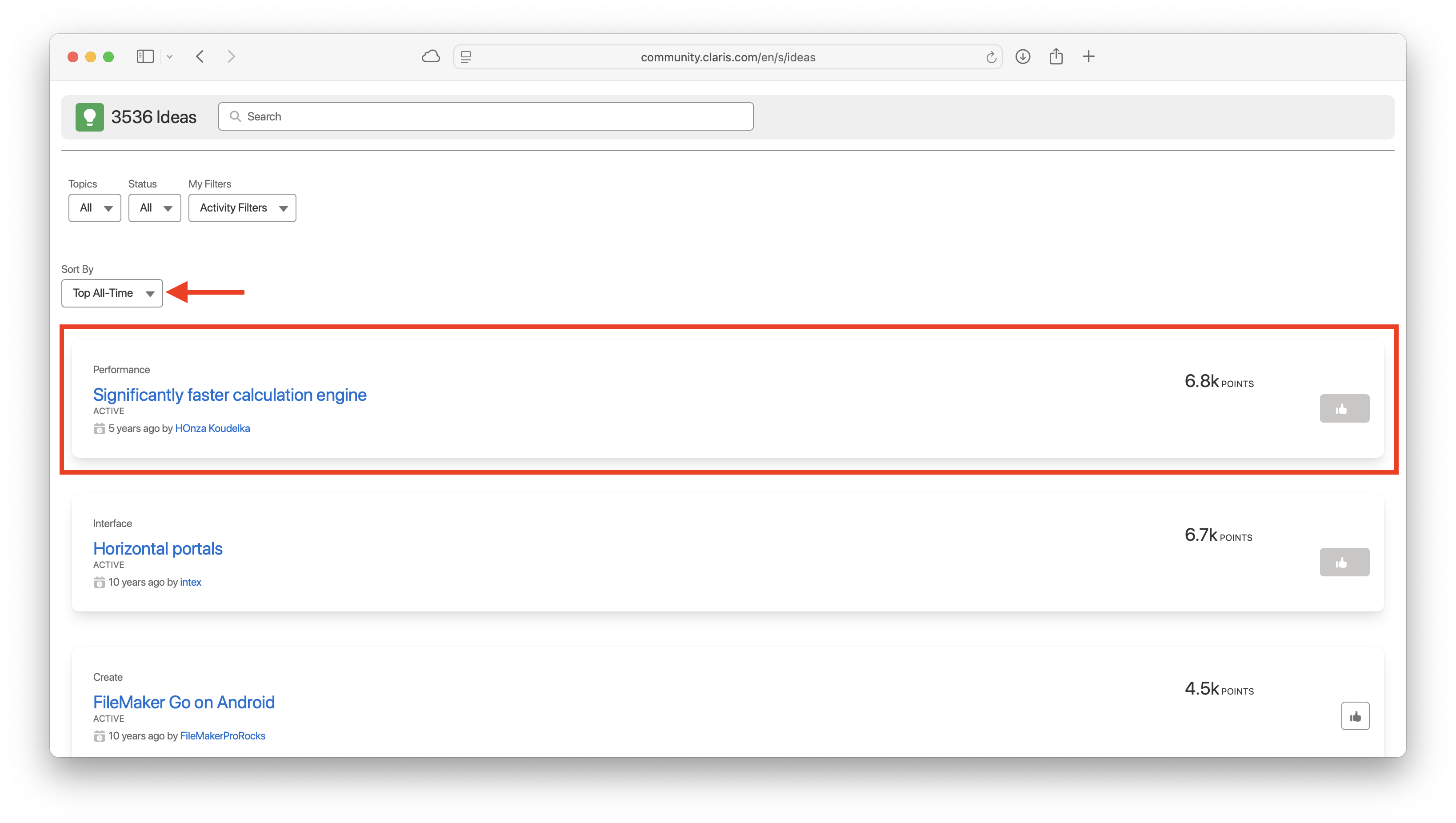The image size is (1456, 823).
Task: Click the browser forward arrow
Action: 231,56
